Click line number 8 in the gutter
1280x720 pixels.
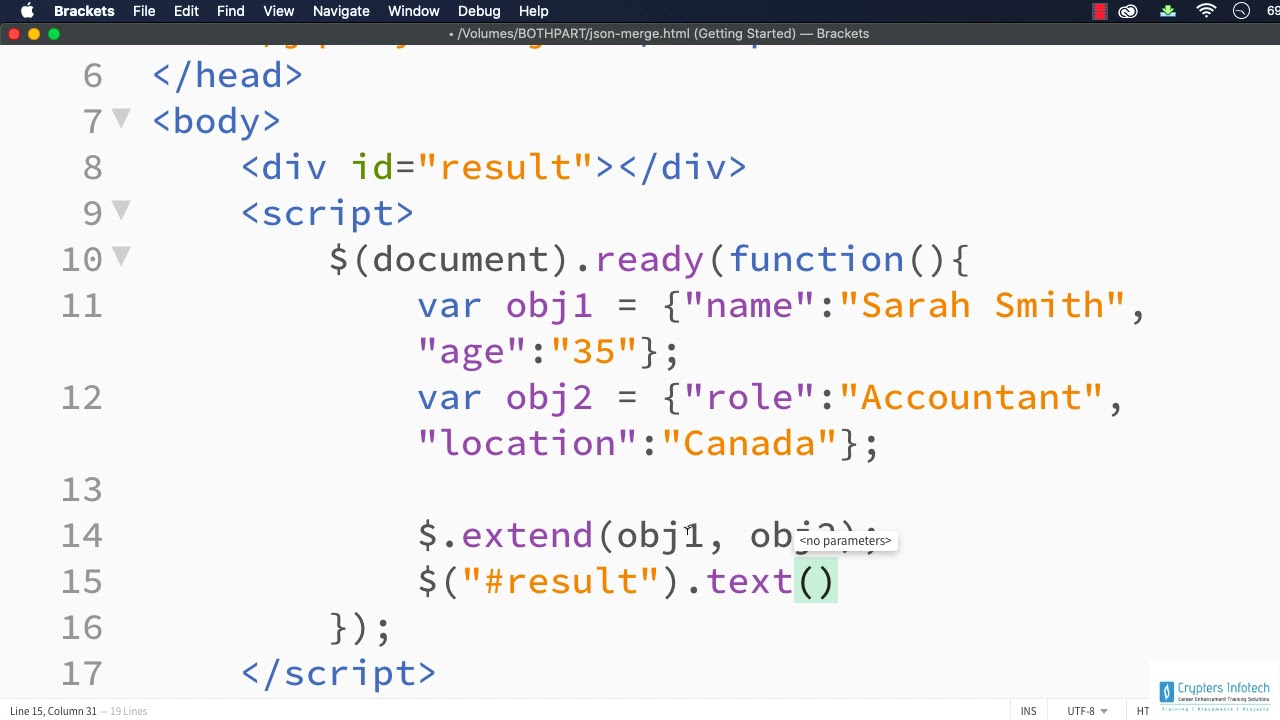pyautogui.click(x=93, y=167)
